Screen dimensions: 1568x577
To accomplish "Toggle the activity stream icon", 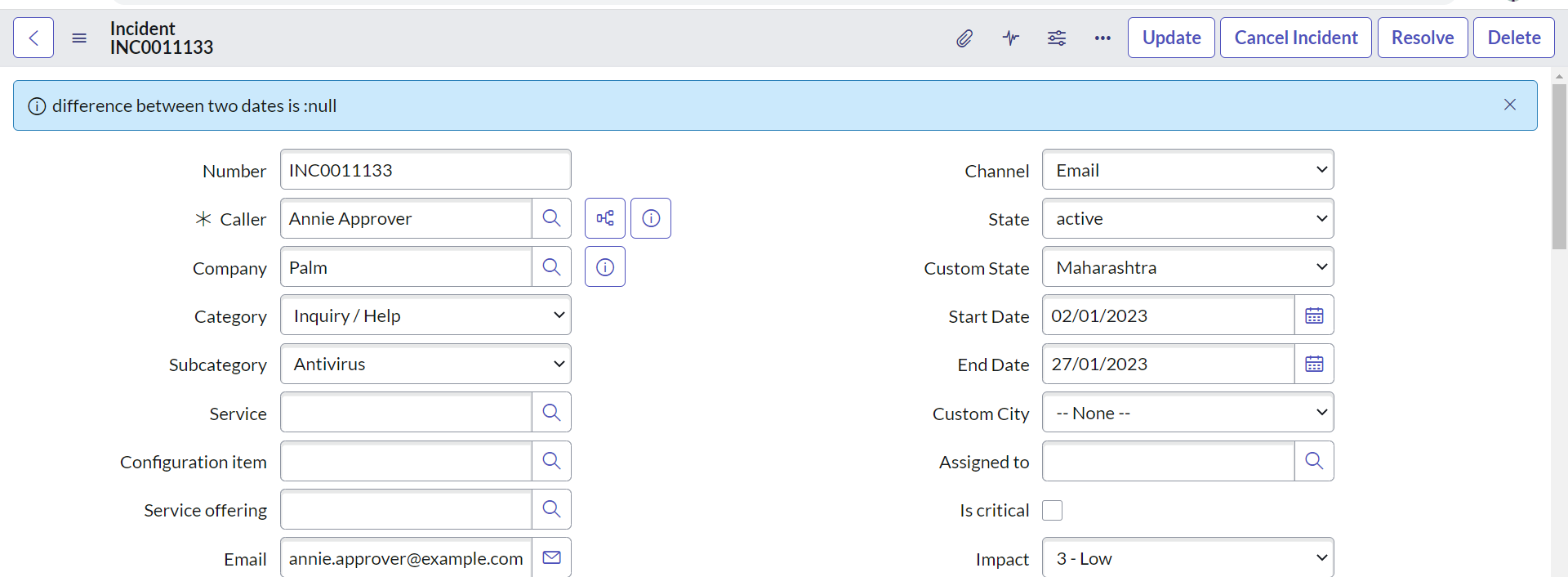I will click(x=1011, y=38).
